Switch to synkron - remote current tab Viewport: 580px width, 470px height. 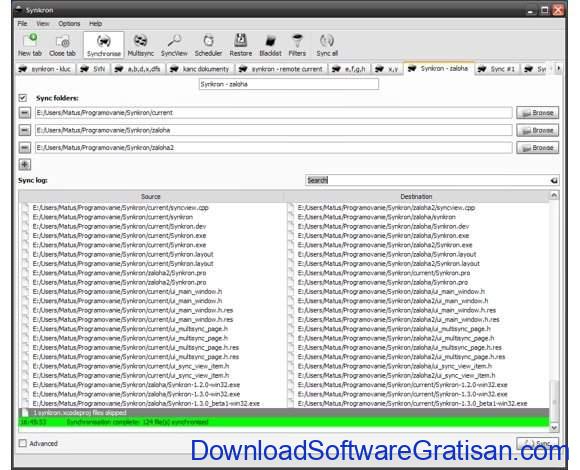(281, 69)
